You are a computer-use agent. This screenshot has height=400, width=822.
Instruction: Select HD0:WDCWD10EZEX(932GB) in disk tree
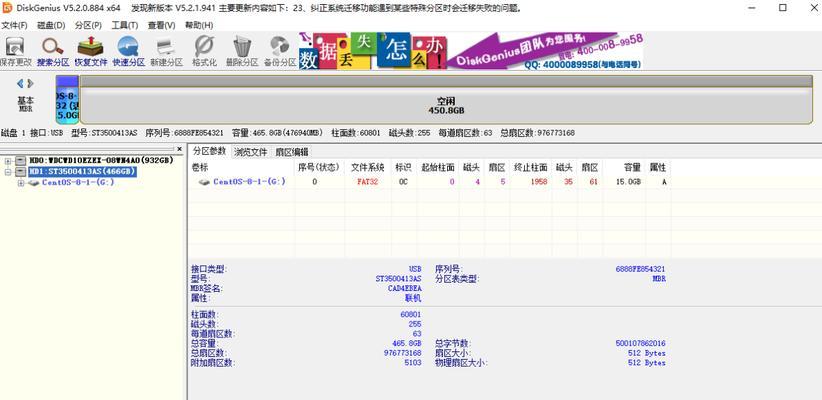pyautogui.click(x=101, y=160)
